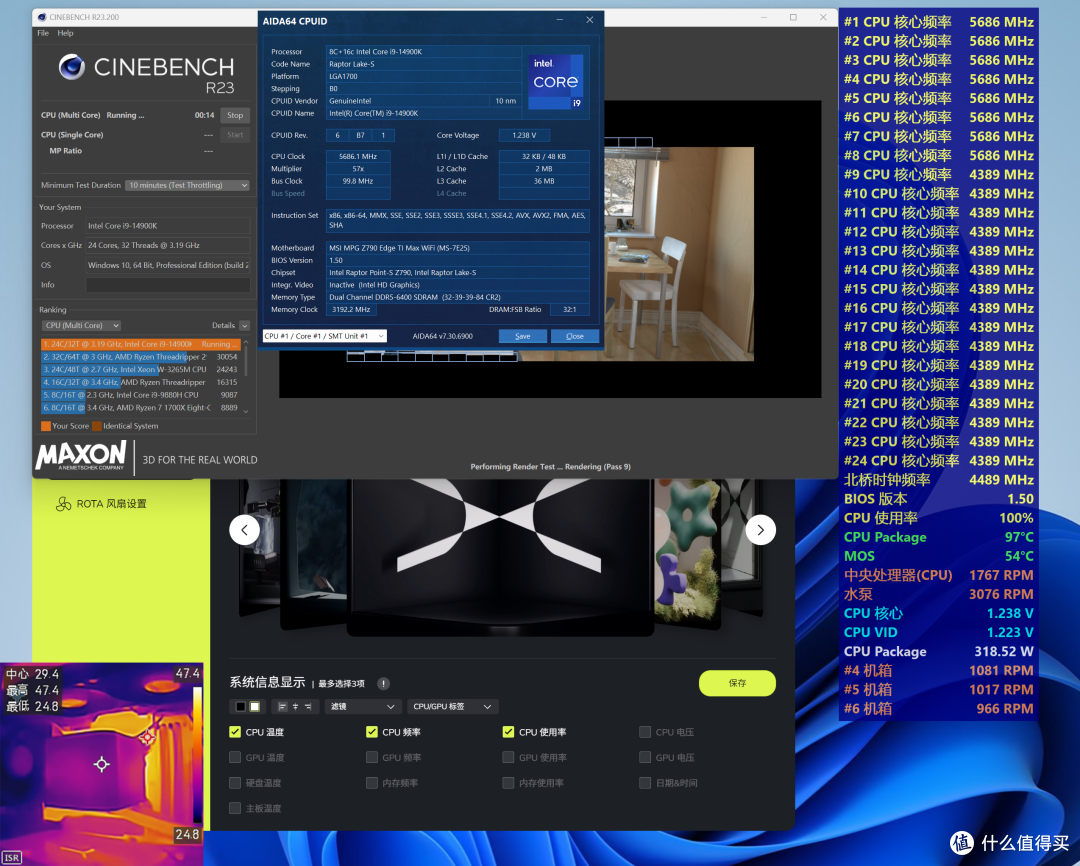Check 内存使用率 checkbox
Viewport: 1080px width, 866px height.
(508, 783)
